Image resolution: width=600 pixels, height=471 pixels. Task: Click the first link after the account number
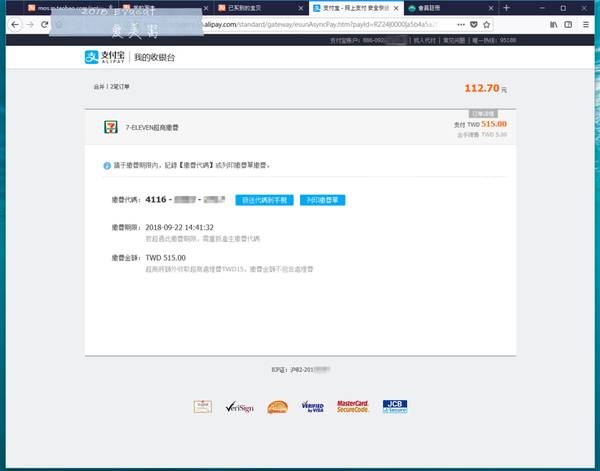point(424,40)
